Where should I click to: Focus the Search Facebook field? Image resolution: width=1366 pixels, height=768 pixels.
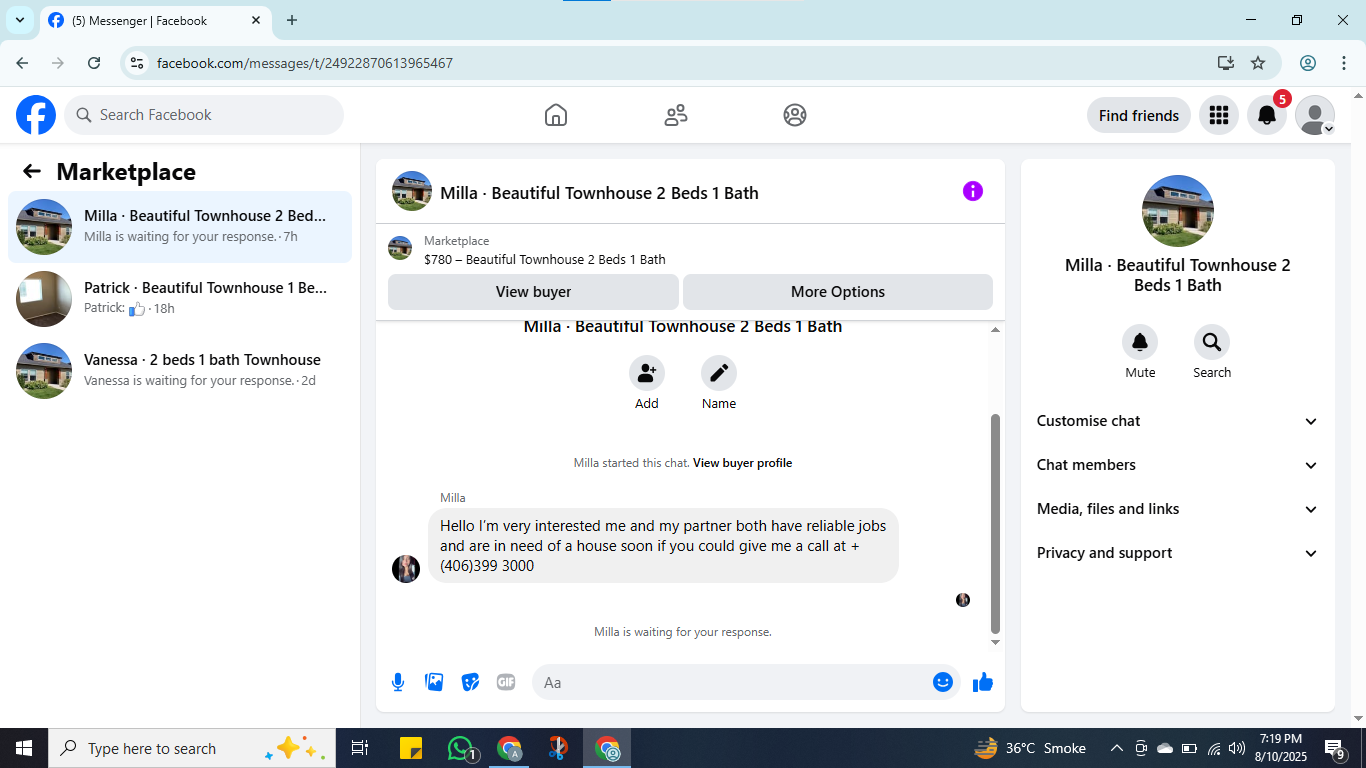click(204, 115)
